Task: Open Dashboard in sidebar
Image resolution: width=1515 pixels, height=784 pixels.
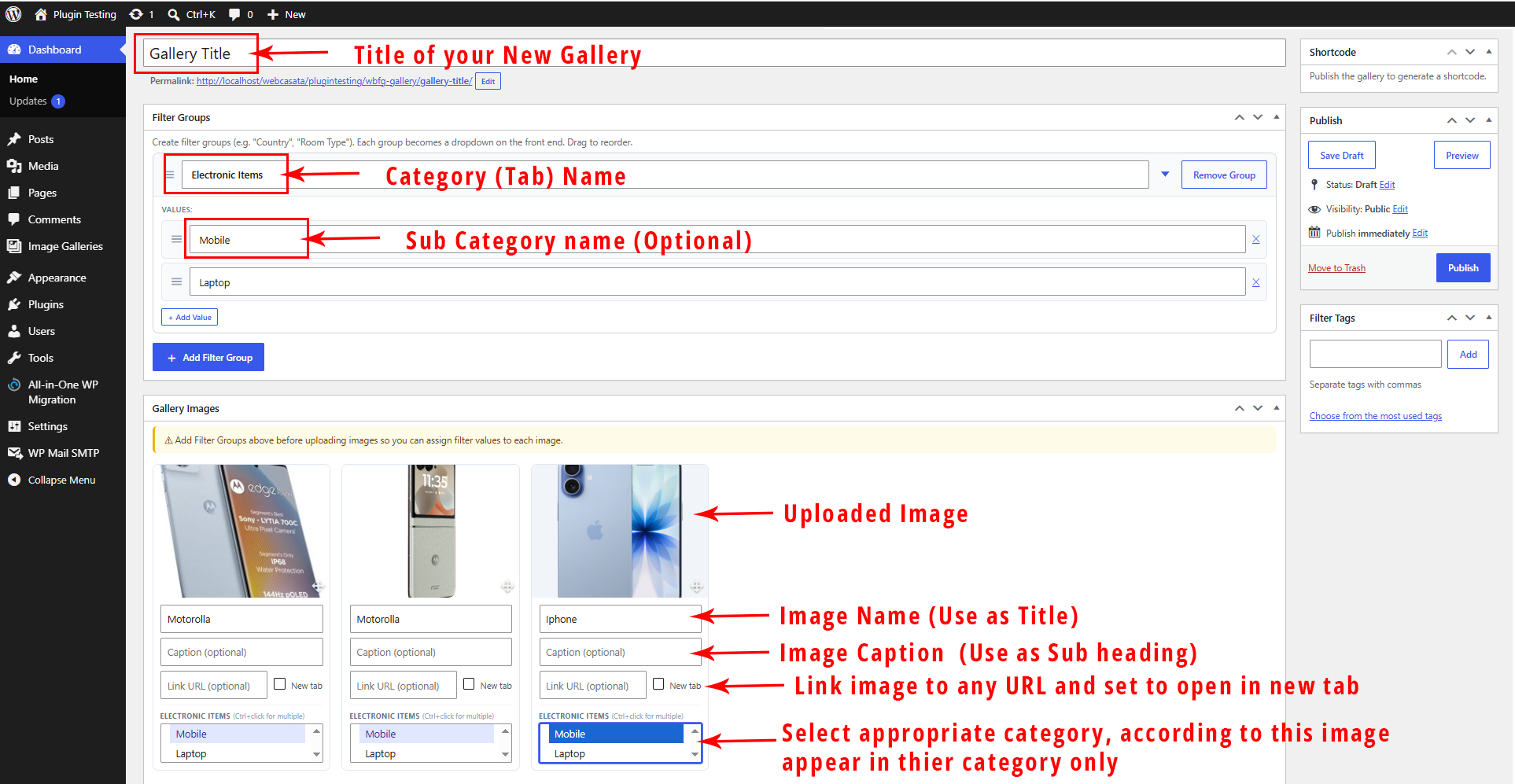Action: pyautogui.click(x=63, y=50)
